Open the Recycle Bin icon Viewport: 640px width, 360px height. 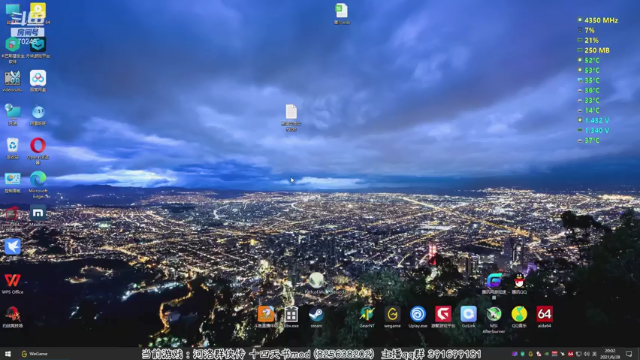pyautogui.click(x=13, y=148)
